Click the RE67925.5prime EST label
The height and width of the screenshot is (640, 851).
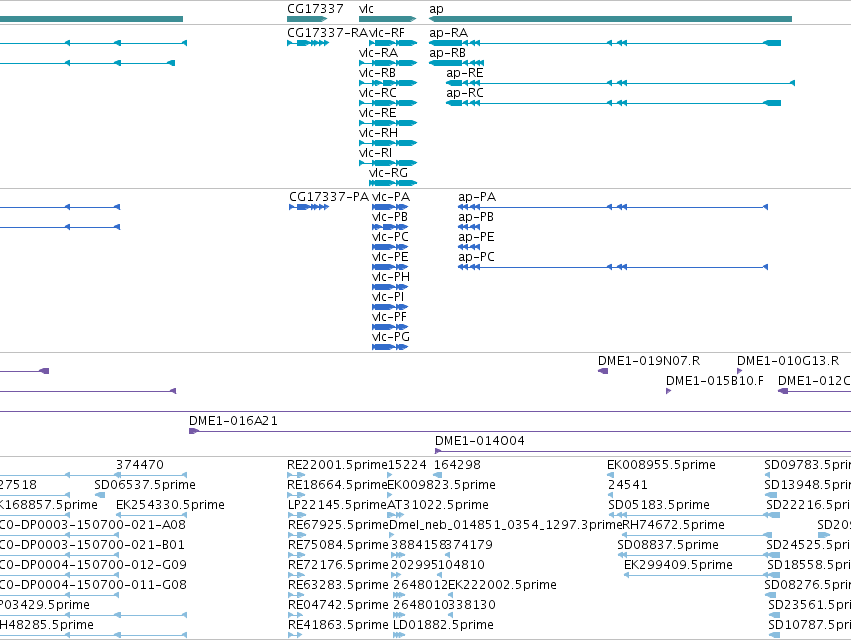click(338, 525)
